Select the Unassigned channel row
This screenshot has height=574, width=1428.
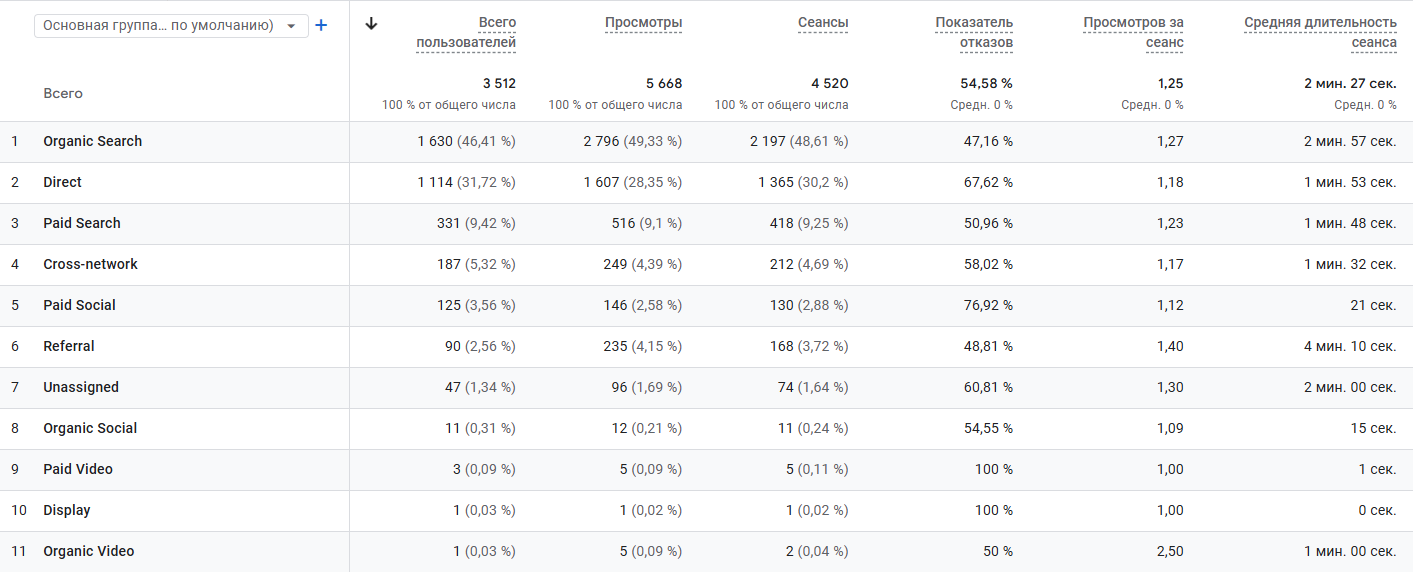click(81, 388)
